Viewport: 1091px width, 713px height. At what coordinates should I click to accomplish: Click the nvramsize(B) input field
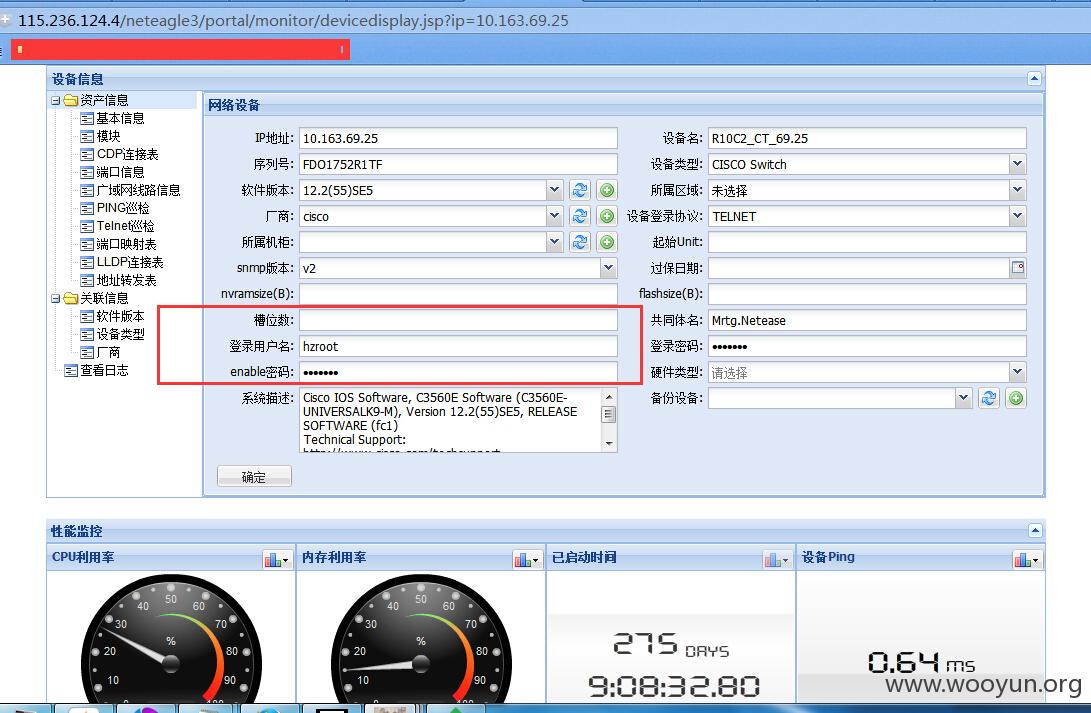click(458, 294)
